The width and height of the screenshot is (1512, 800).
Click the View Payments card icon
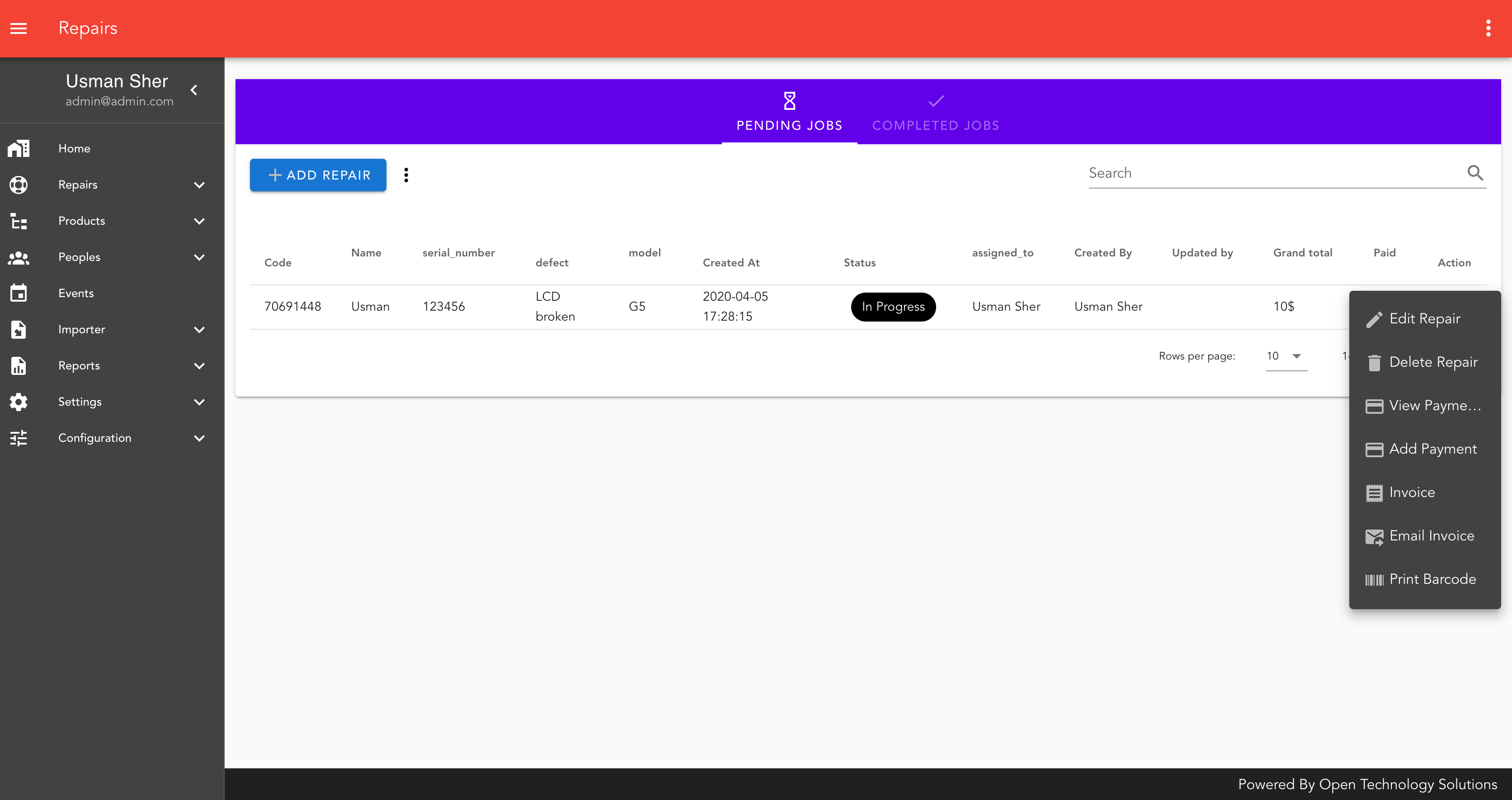point(1374,405)
